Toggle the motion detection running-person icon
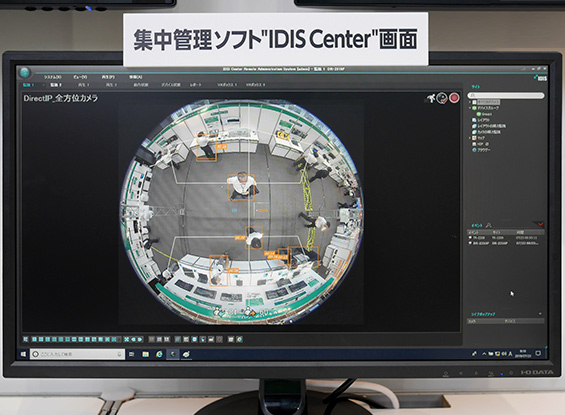Screen dimensions: 565x415 (431, 98)
